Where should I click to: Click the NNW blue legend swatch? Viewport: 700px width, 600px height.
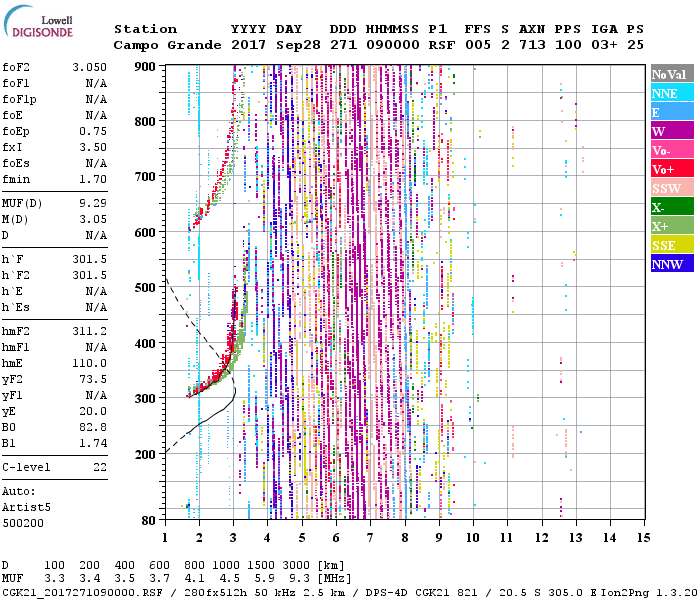click(668, 264)
